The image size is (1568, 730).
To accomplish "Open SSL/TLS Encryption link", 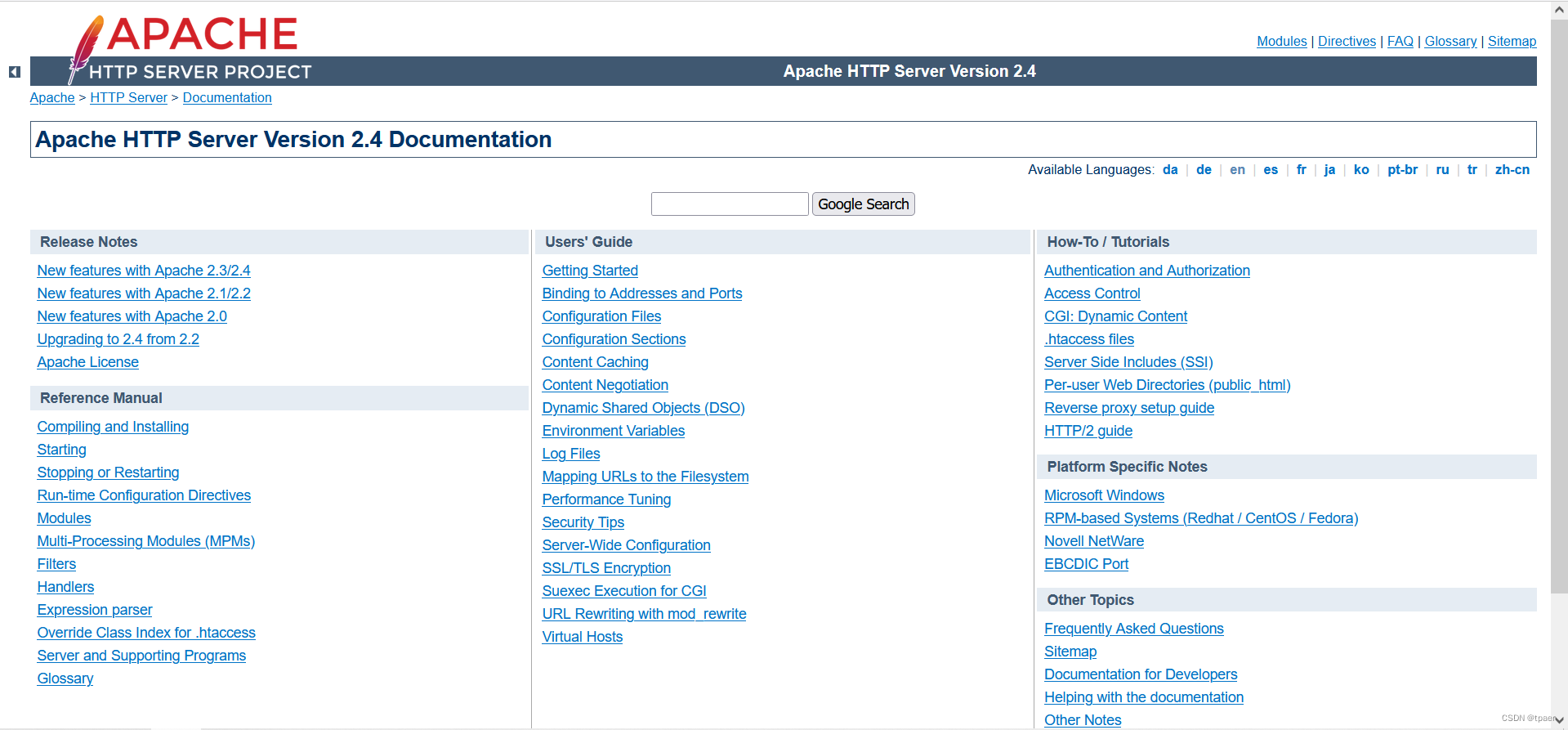I will click(606, 568).
